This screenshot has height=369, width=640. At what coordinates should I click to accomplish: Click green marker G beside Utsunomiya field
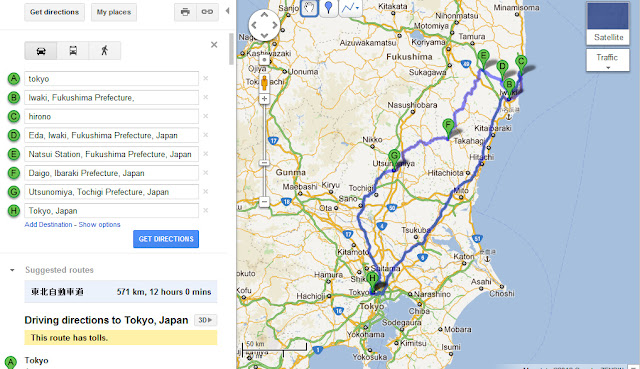point(14,191)
